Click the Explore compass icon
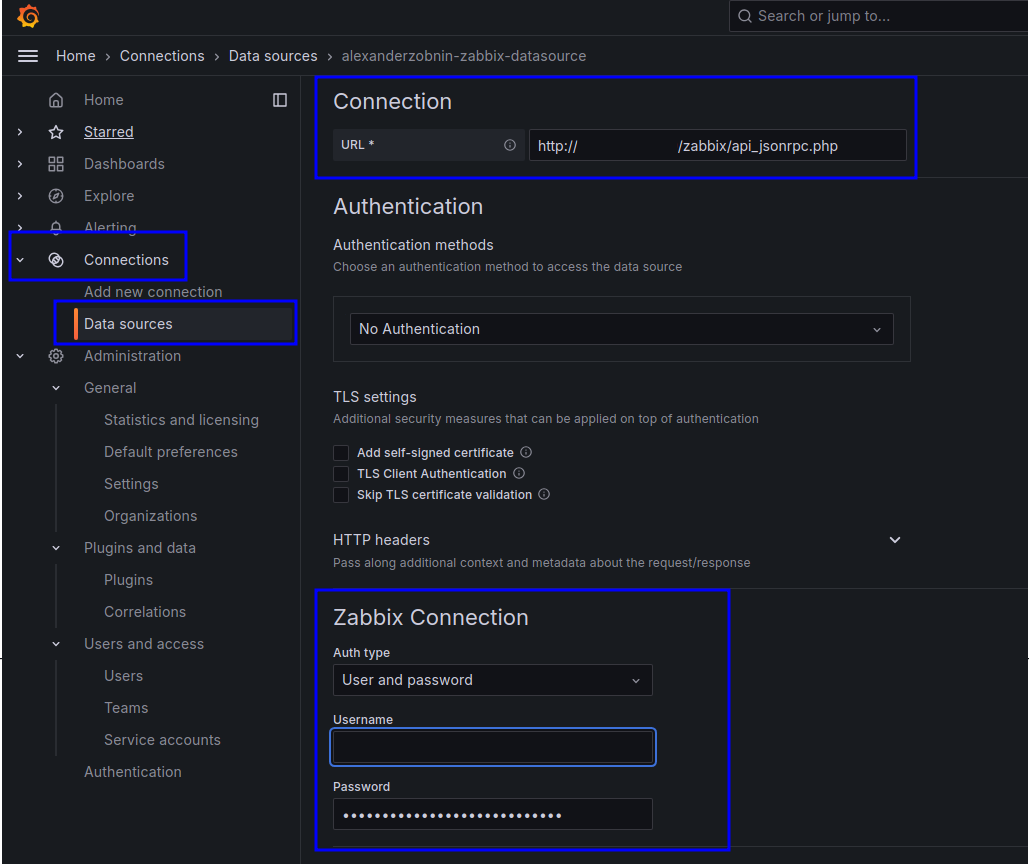The height and width of the screenshot is (867, 1030). coord(56,196)
